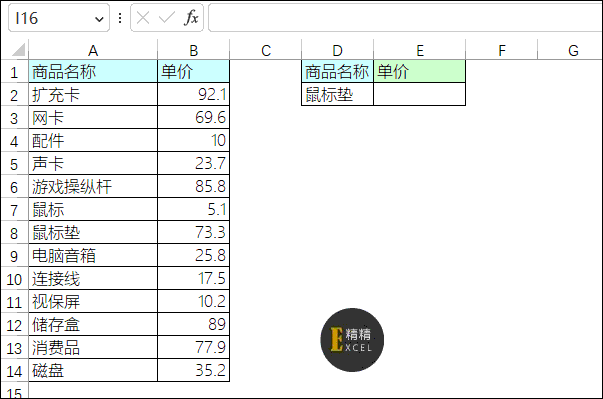
Task: Click price cell 17.5
Action: (x=193, y=279)
